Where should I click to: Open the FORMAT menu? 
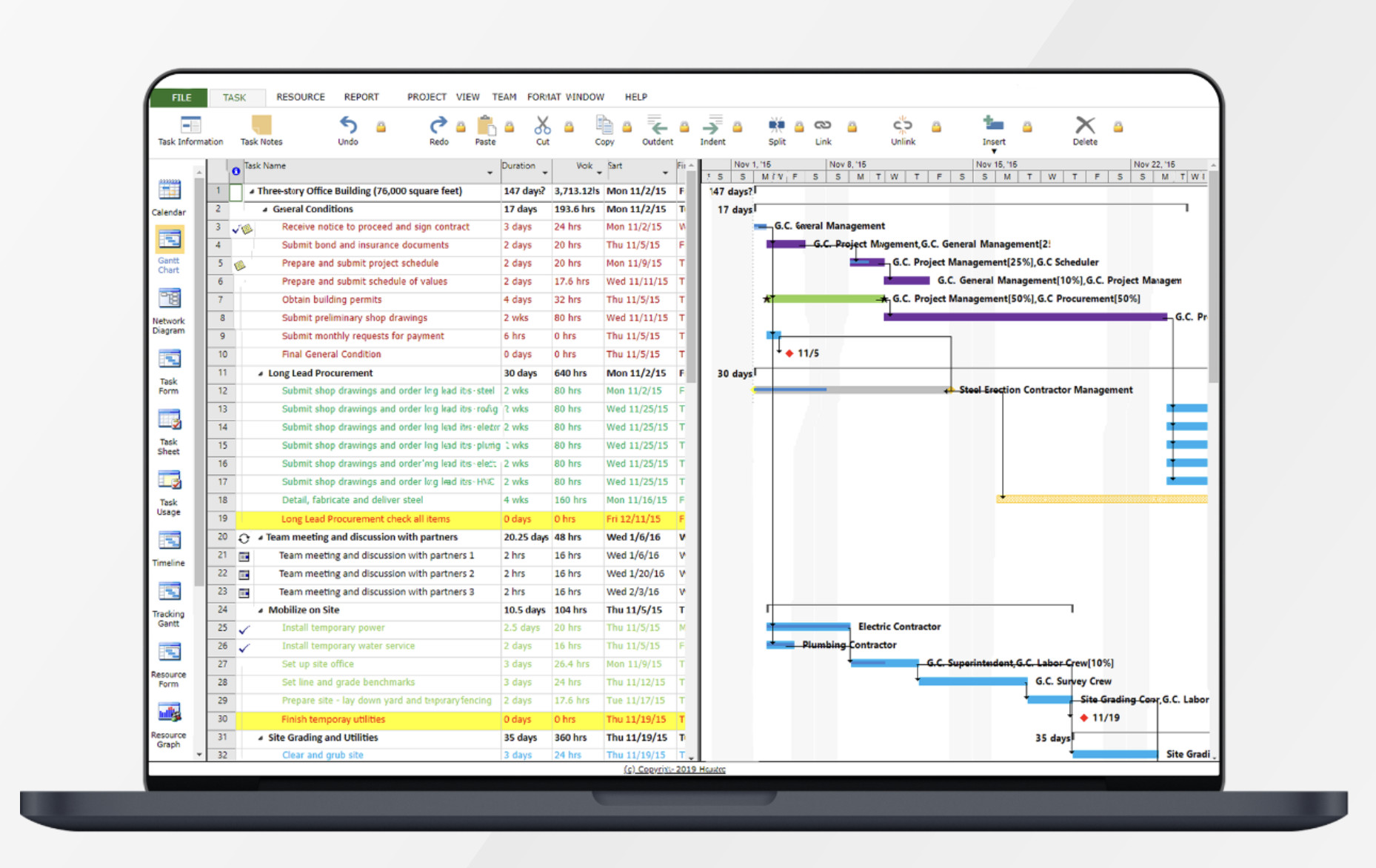[x=545, y=96]
